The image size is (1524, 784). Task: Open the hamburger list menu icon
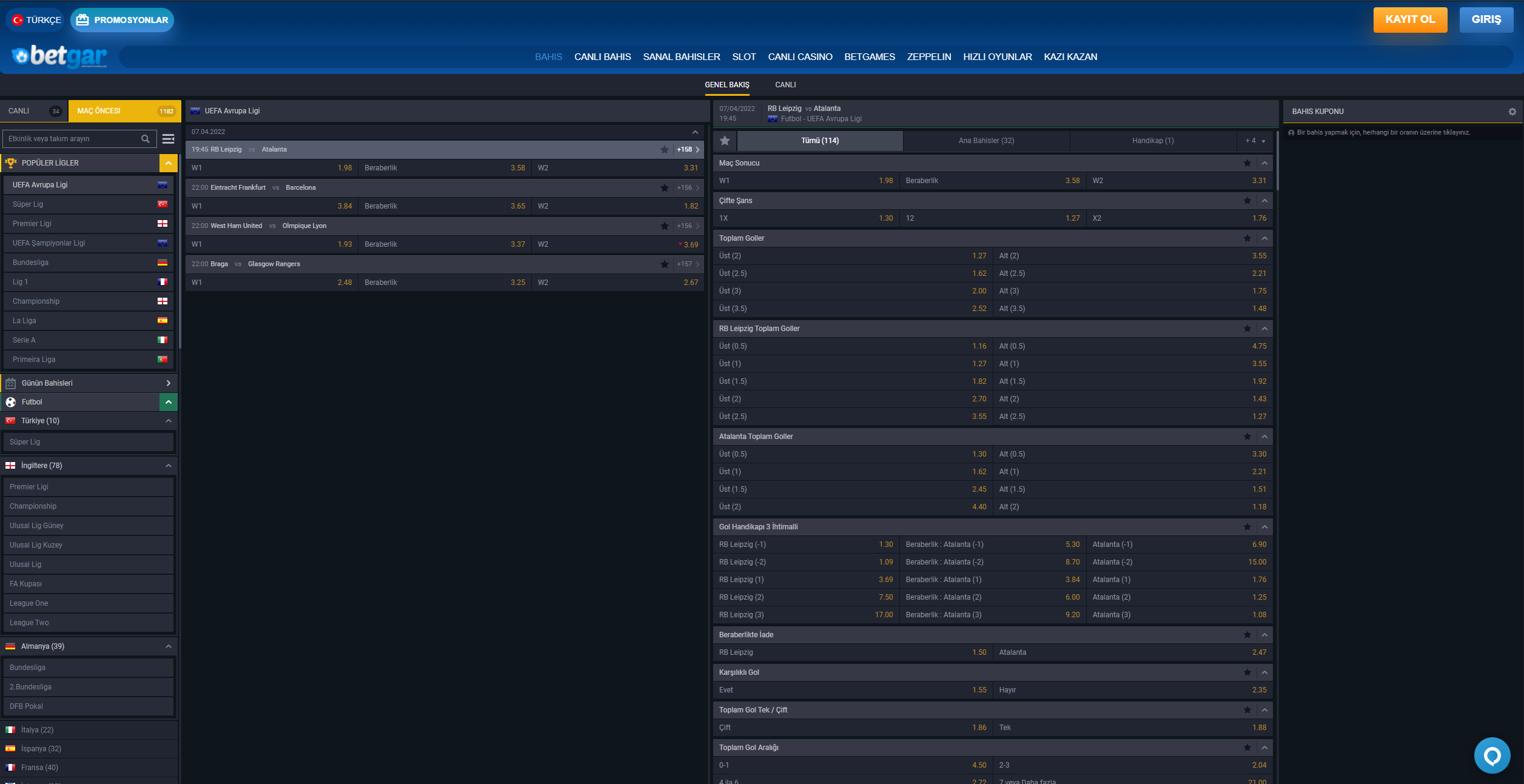click(x=169, y=139)
